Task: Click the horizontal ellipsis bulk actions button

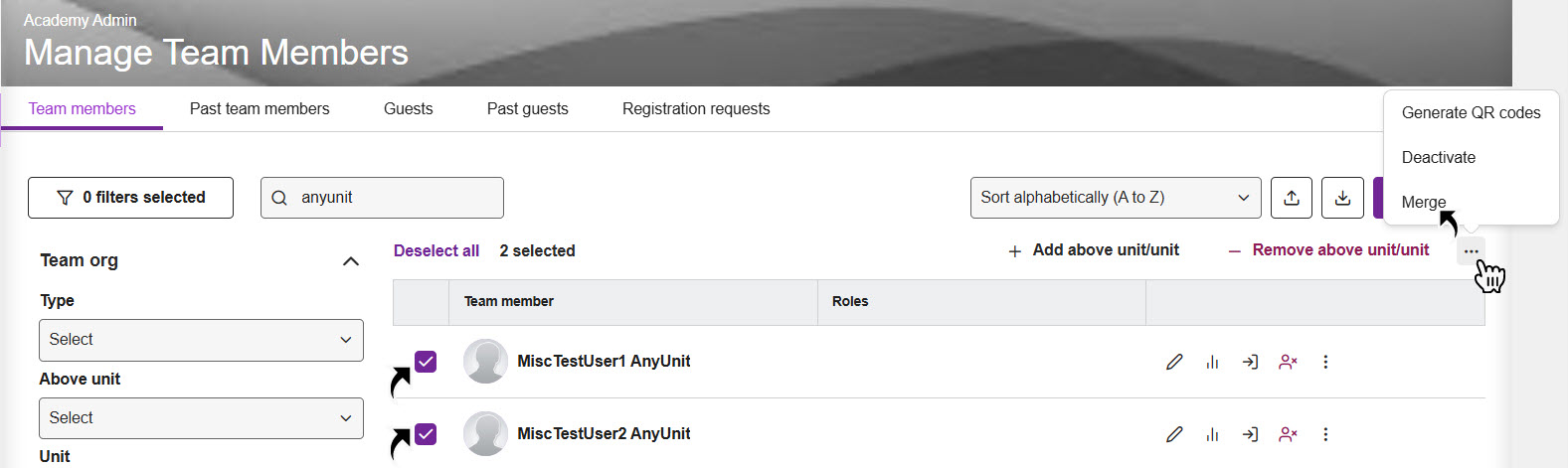Action: [x=1471, y=251]
